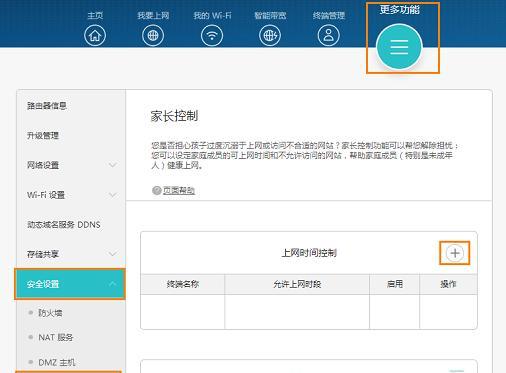Open the 主页 home icon
The image size is (506, 373).
[x=95, y=35]
